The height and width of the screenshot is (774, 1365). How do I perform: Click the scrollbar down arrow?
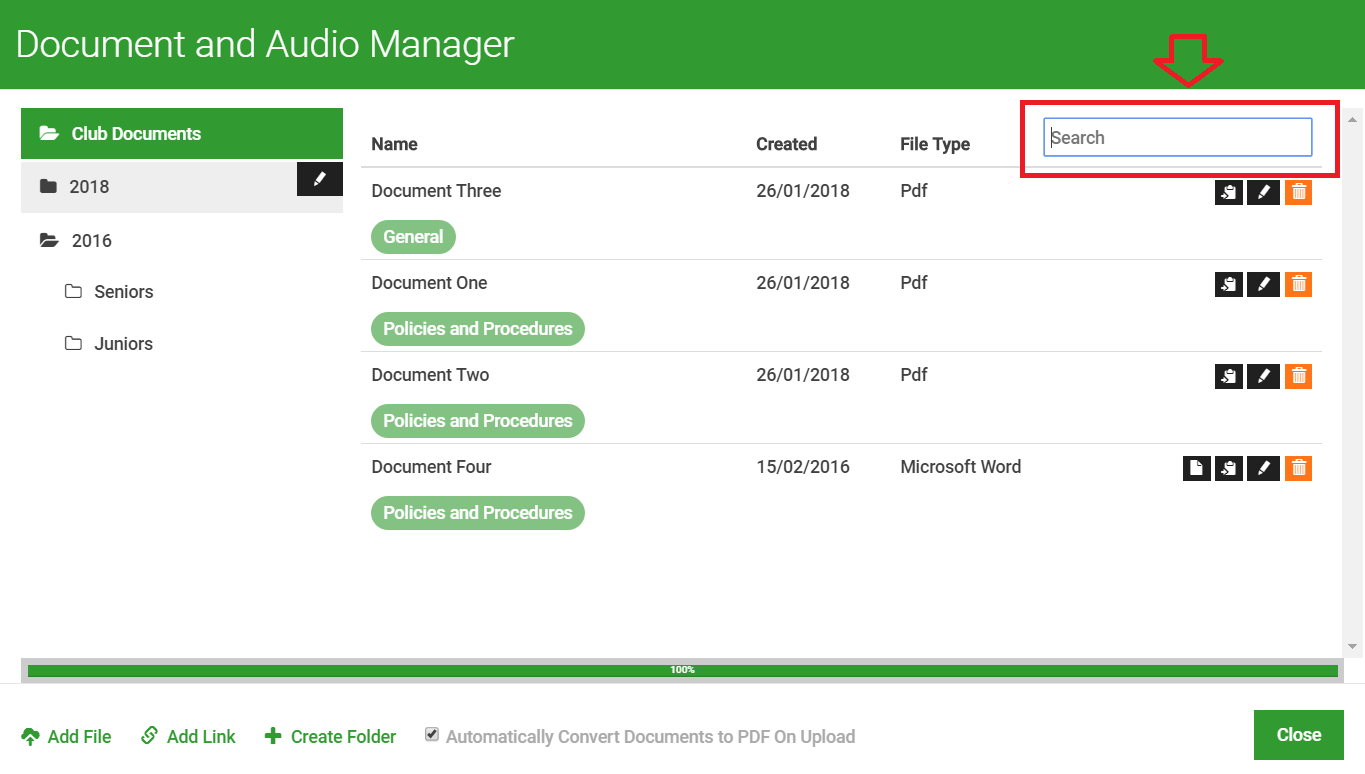pos(1352,646)
